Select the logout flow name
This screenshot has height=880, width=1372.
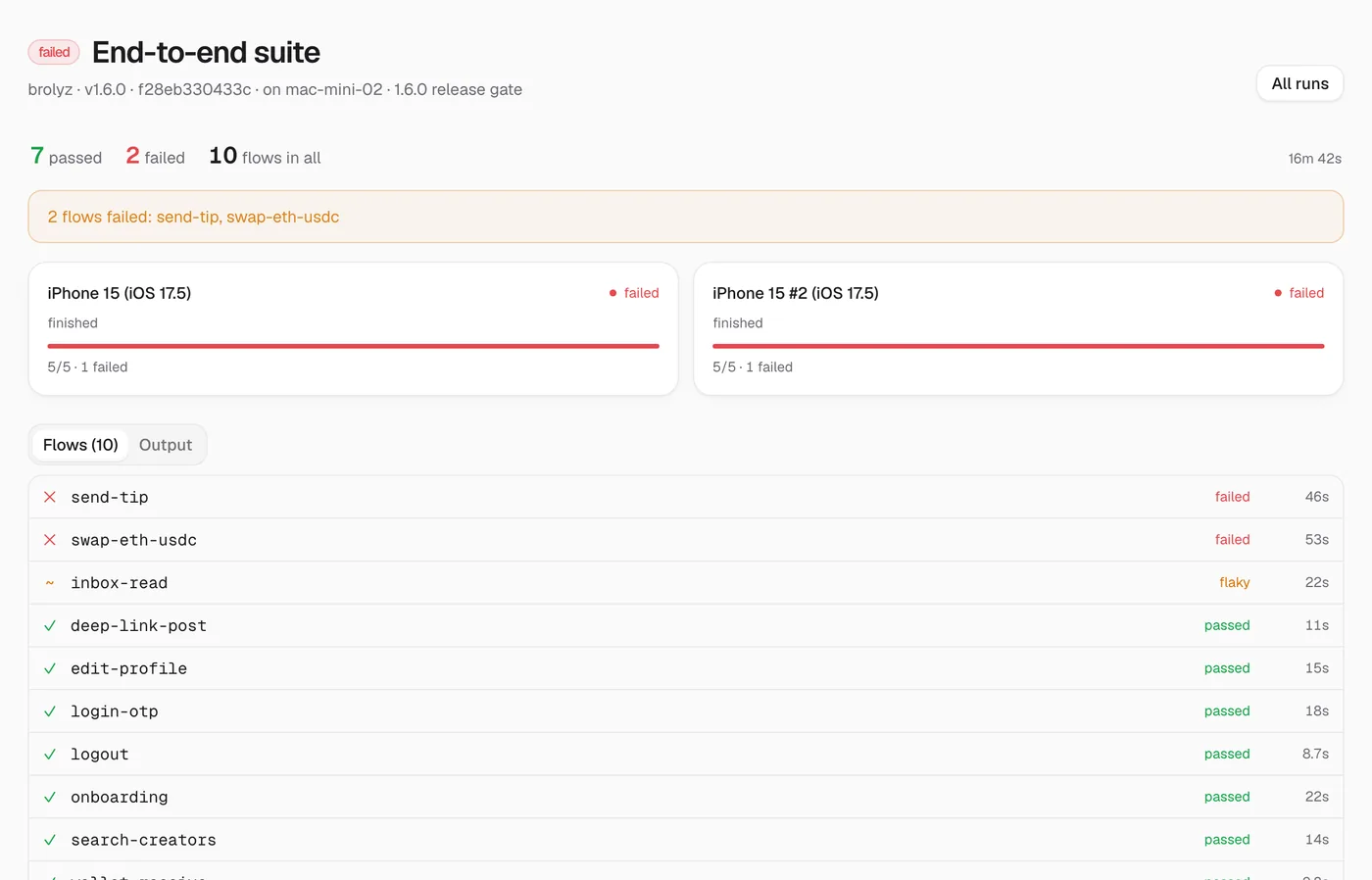tap(100, 755)
